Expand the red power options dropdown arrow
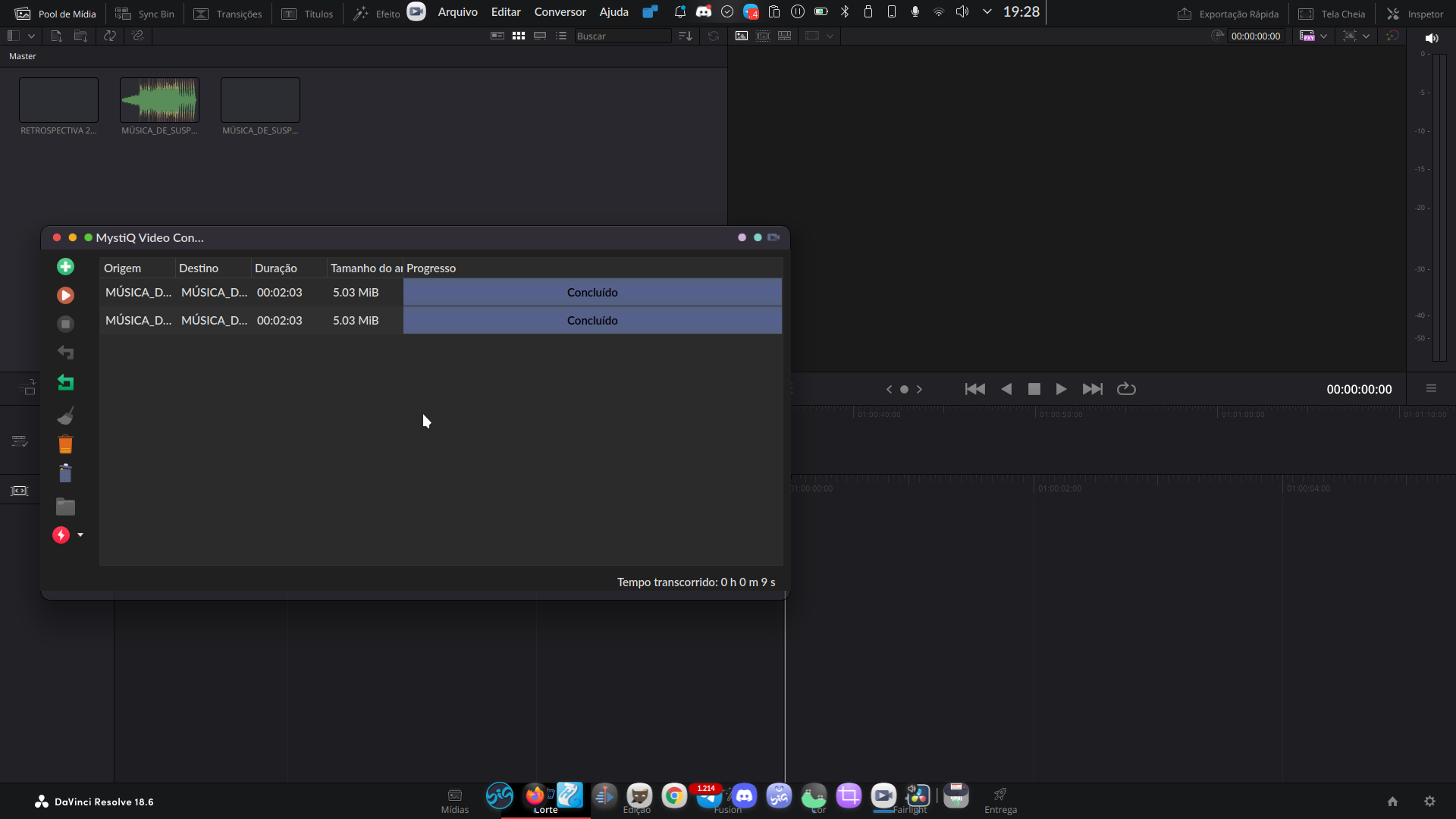The image size is (1456, 819). [80, 535]
